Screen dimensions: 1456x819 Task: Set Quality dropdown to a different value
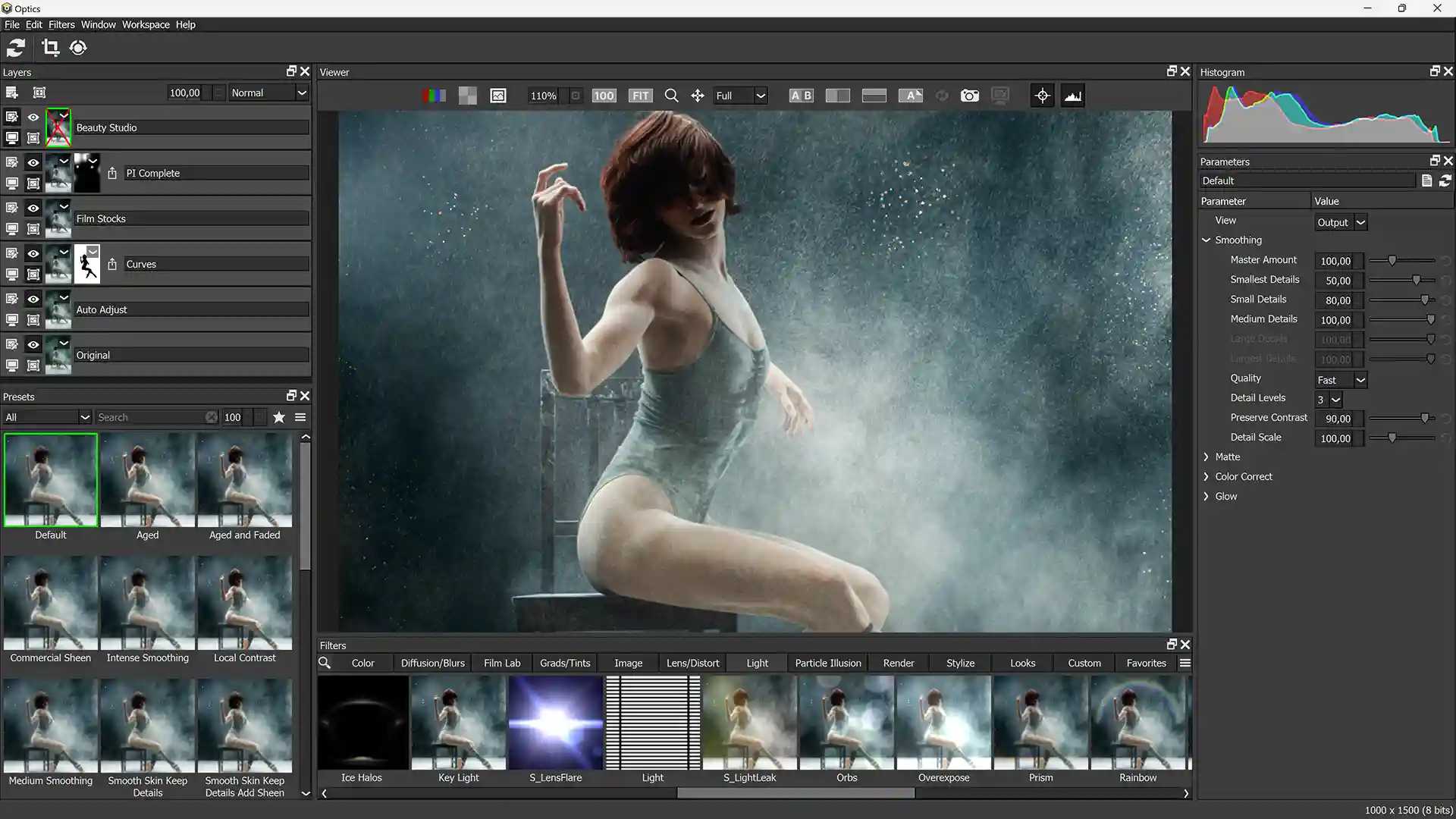pyautogui.click(x=1339, y=380)
